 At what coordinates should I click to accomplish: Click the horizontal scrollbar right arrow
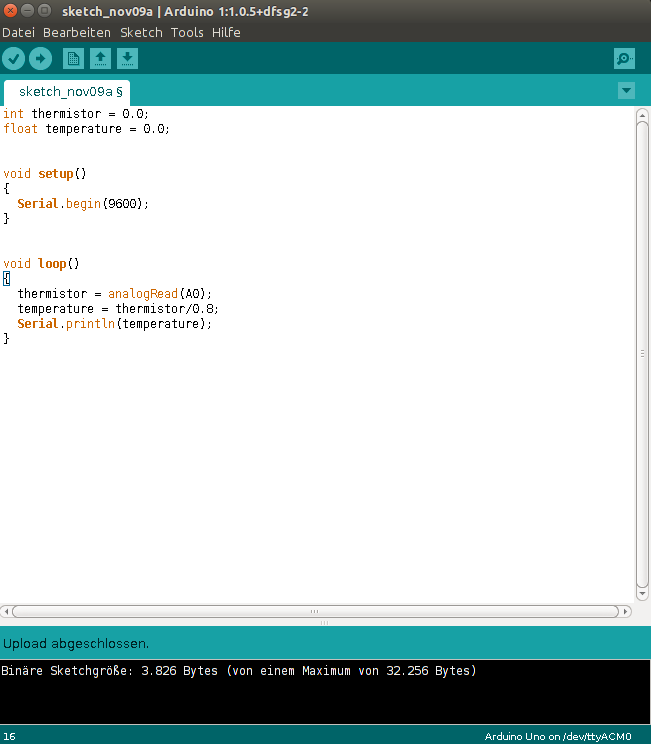(x=626, y=611)
